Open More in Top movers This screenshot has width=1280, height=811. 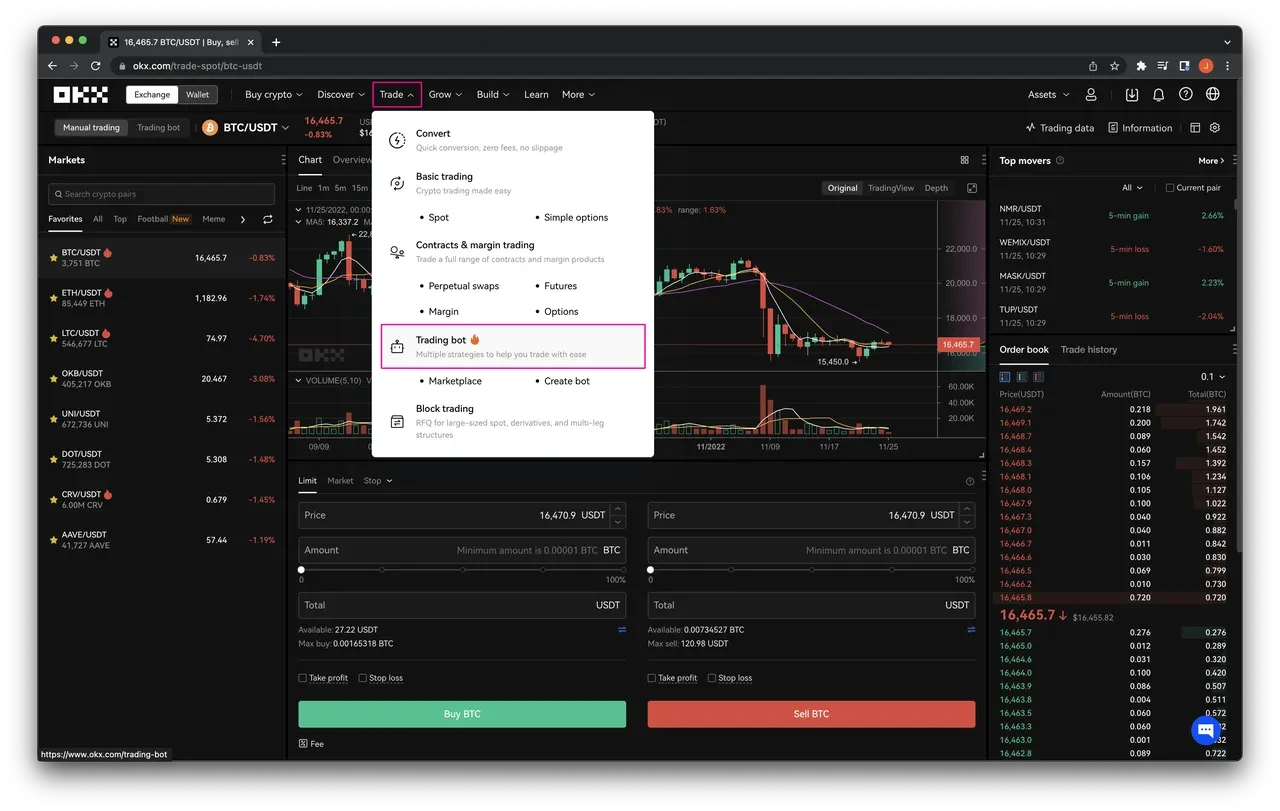(x=1208, y=160)
